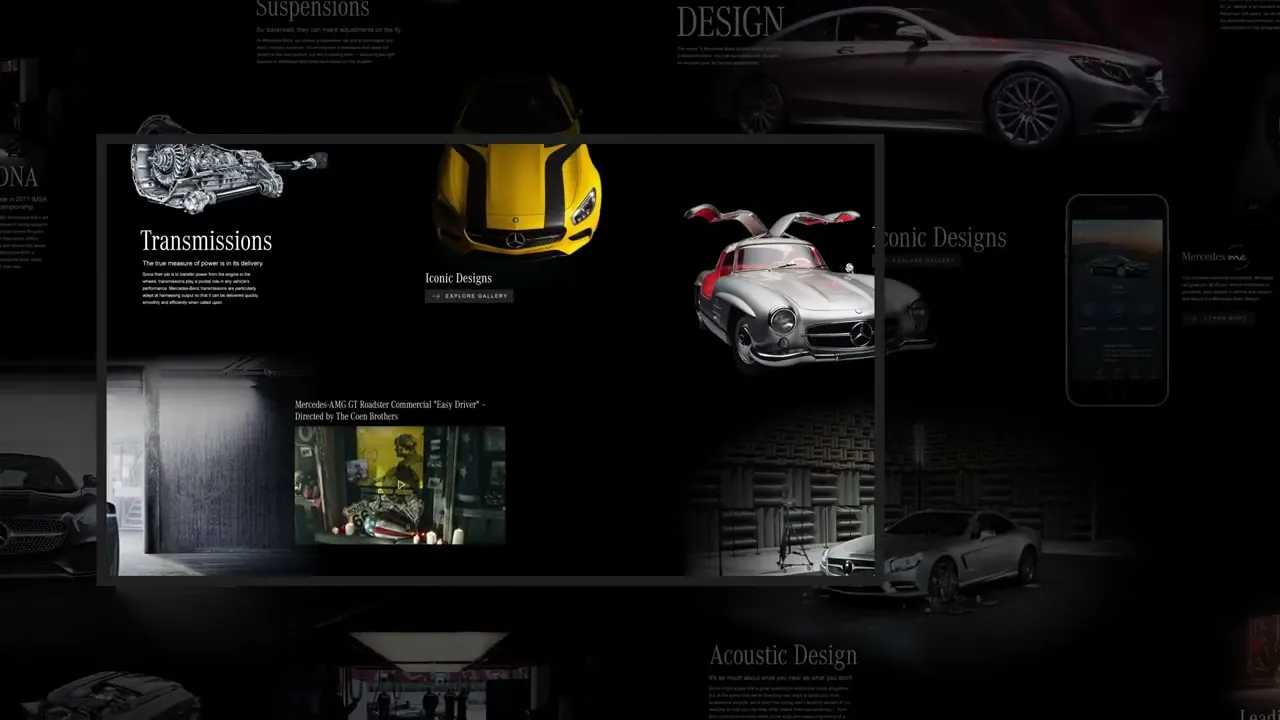Screen dimensions: 1280x720
Task: Click the phone app mockup image
Action: (x=1117, y=300)
